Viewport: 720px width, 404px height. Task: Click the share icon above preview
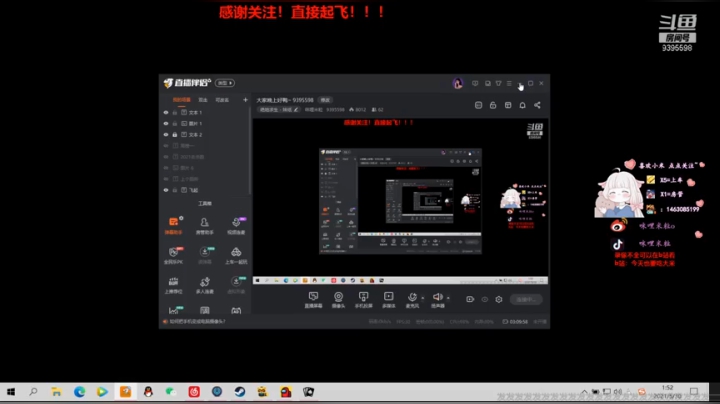[x=537, y=105]
